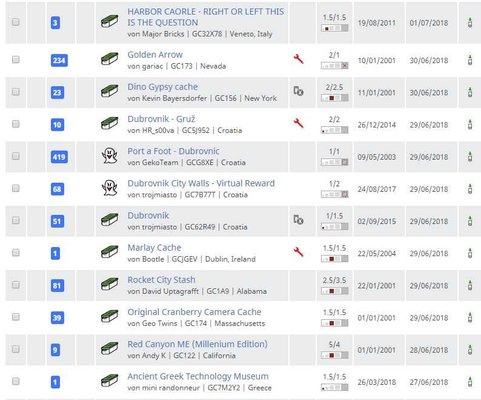Click the wrench maintenance icon for Golden Arrow
The height and width of the screenshot is (400, 481).
click(x=298, y=59)
